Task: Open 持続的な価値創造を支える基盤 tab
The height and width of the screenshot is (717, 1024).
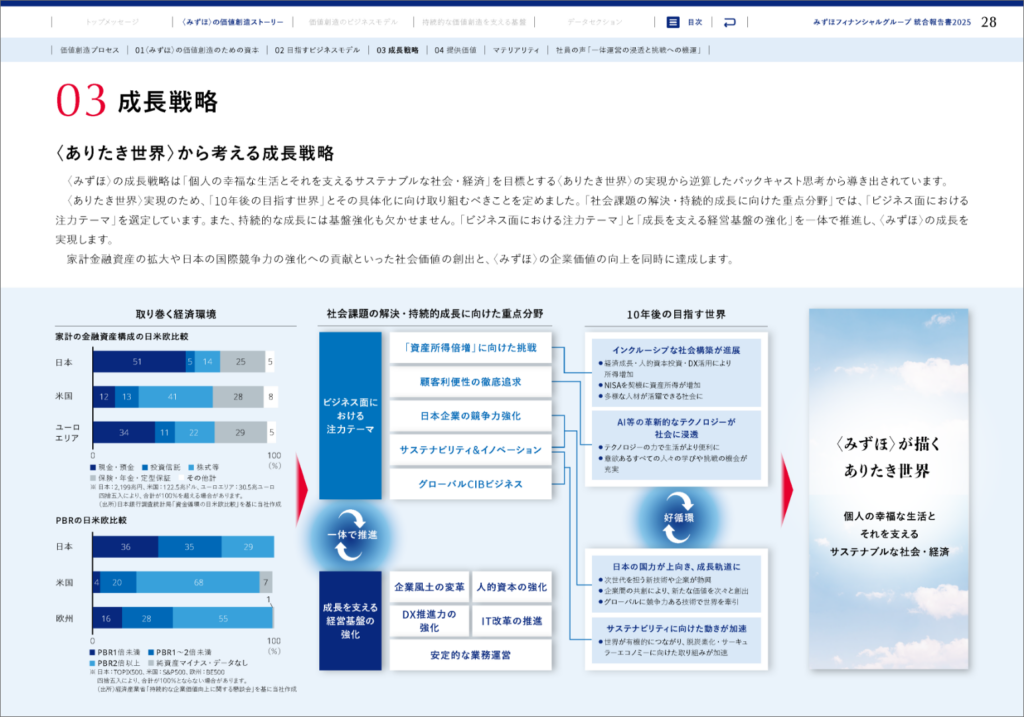Action: (474, 21)
